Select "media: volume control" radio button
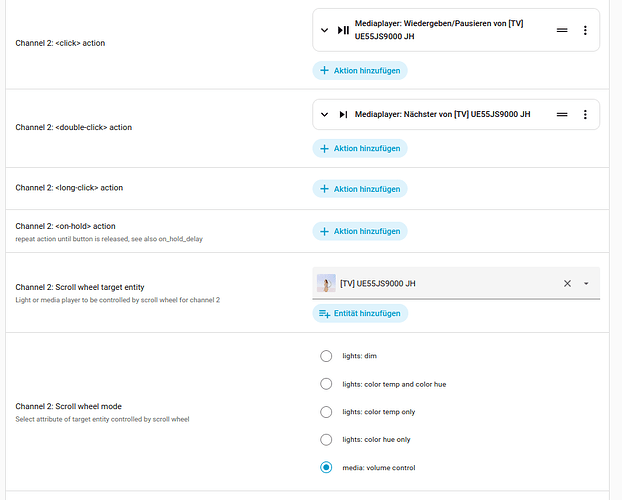This screenshot has width=622, height=500. click(326, 467)
